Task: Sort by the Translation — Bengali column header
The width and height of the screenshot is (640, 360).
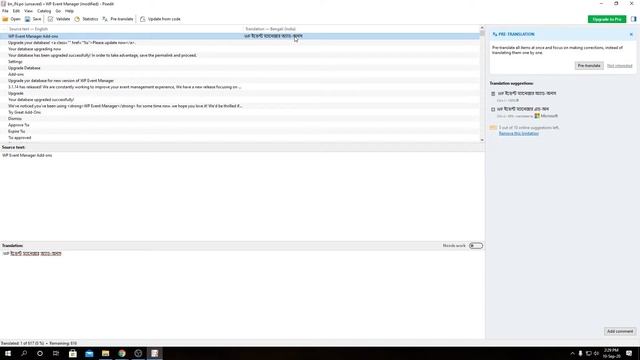Action: click(x=361, y=29)
